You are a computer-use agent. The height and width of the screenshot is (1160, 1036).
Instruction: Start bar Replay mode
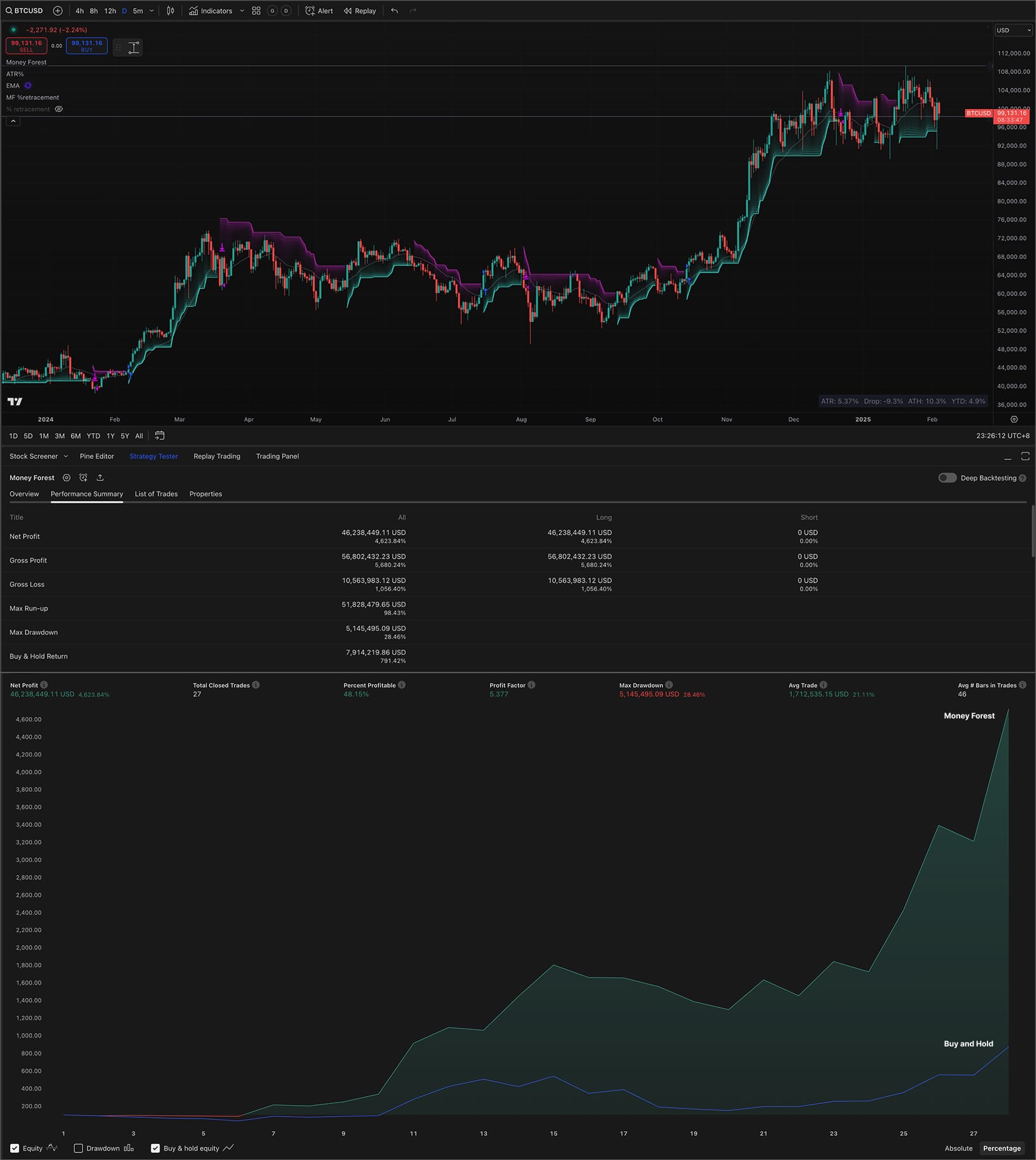click(360, 11)
